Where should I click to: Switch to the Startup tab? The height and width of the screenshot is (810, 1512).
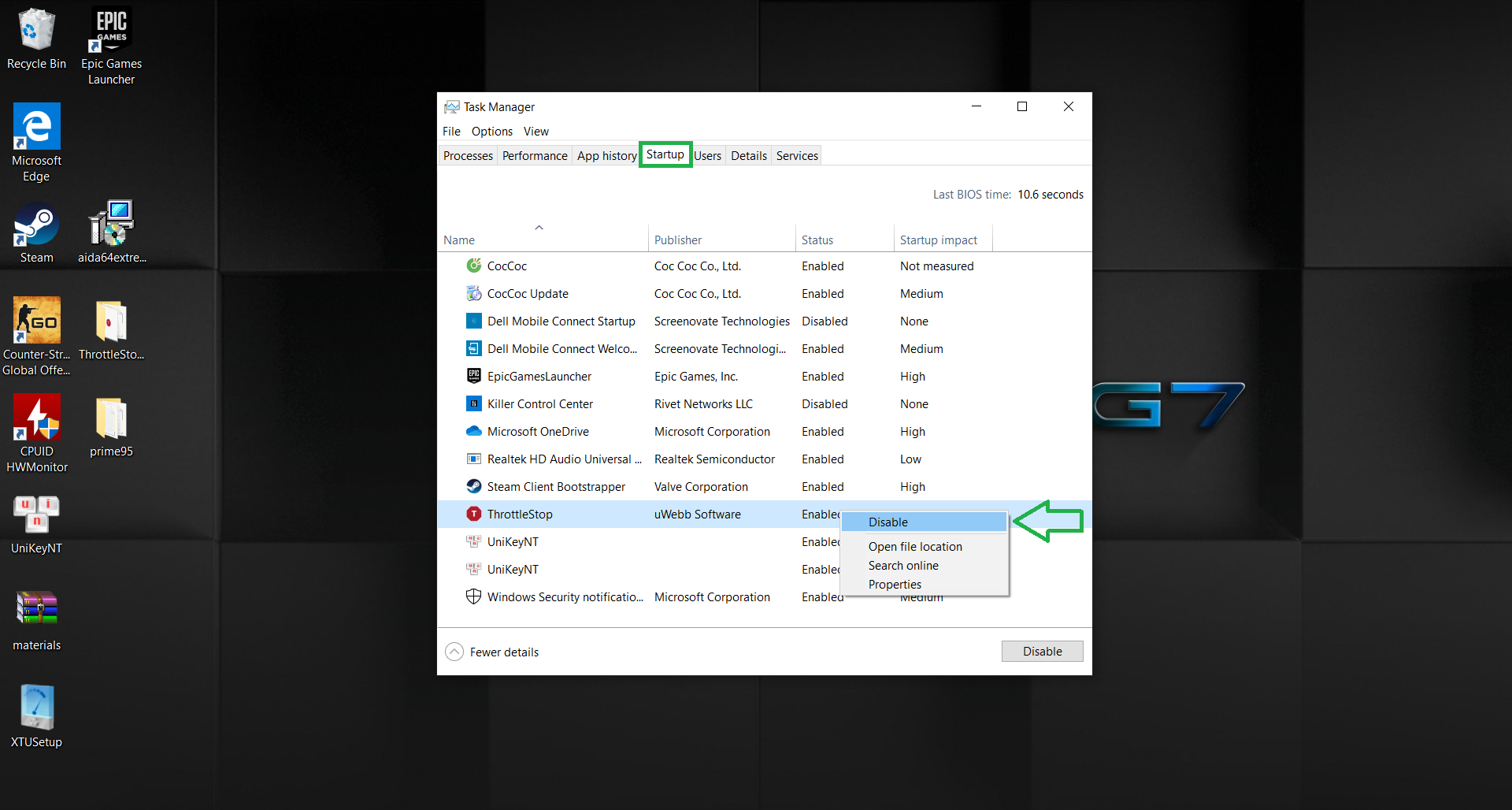click(x=665, y=154)
